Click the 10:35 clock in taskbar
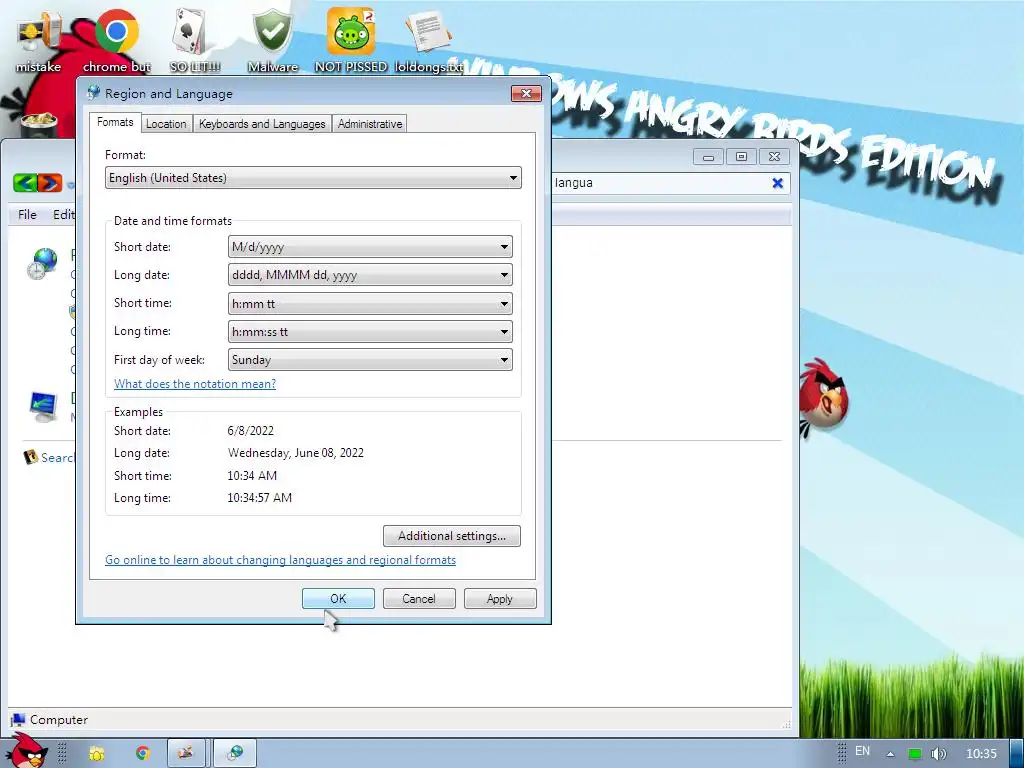The width and height of the screenshot is (1024, 768). coord(981,754)
